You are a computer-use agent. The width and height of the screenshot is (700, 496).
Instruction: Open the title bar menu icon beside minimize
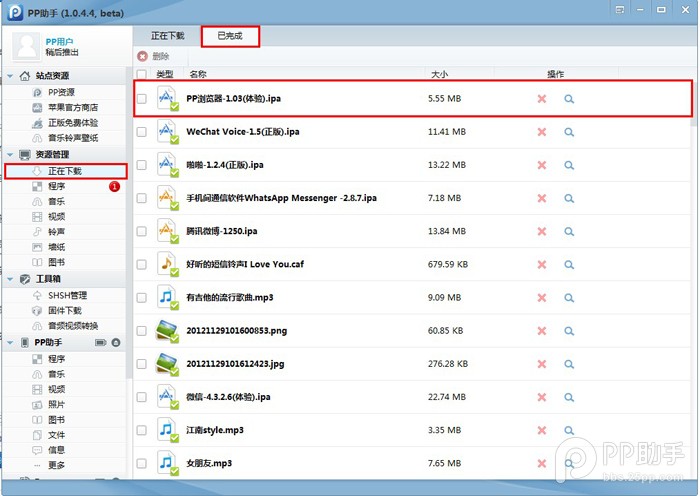622,10
